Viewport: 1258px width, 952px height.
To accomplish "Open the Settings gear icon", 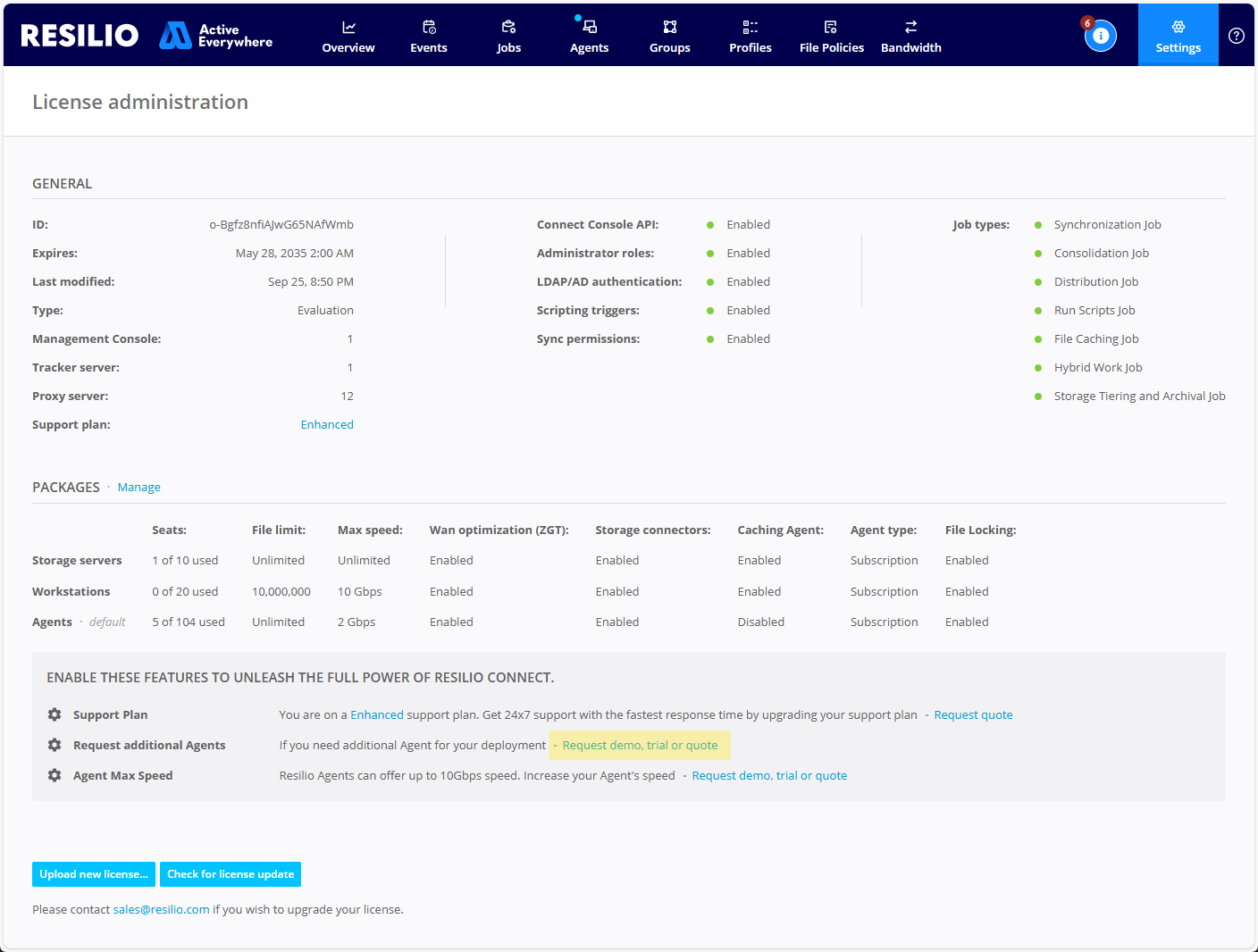I will 1178,27.
